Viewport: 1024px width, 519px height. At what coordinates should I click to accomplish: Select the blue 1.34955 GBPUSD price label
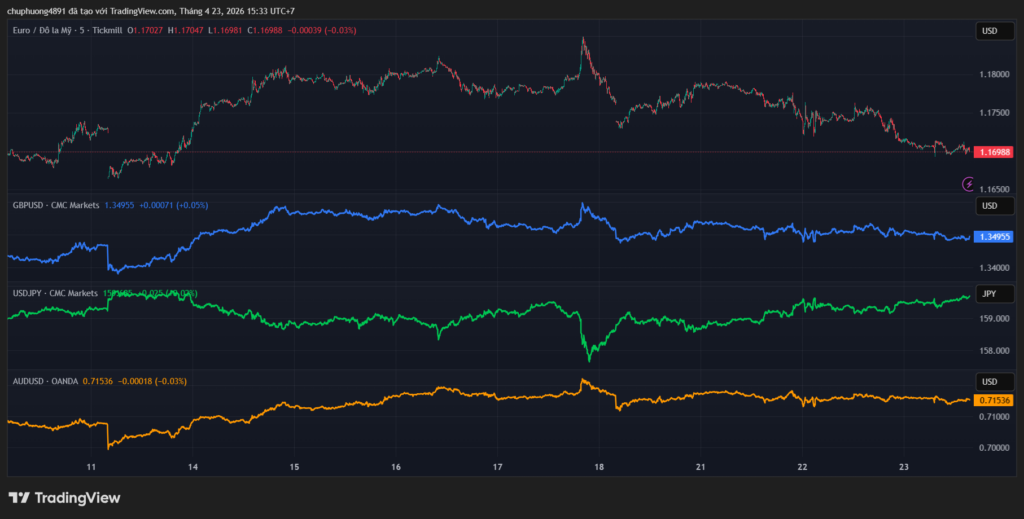pyautogui.click(x=993, y=237)
